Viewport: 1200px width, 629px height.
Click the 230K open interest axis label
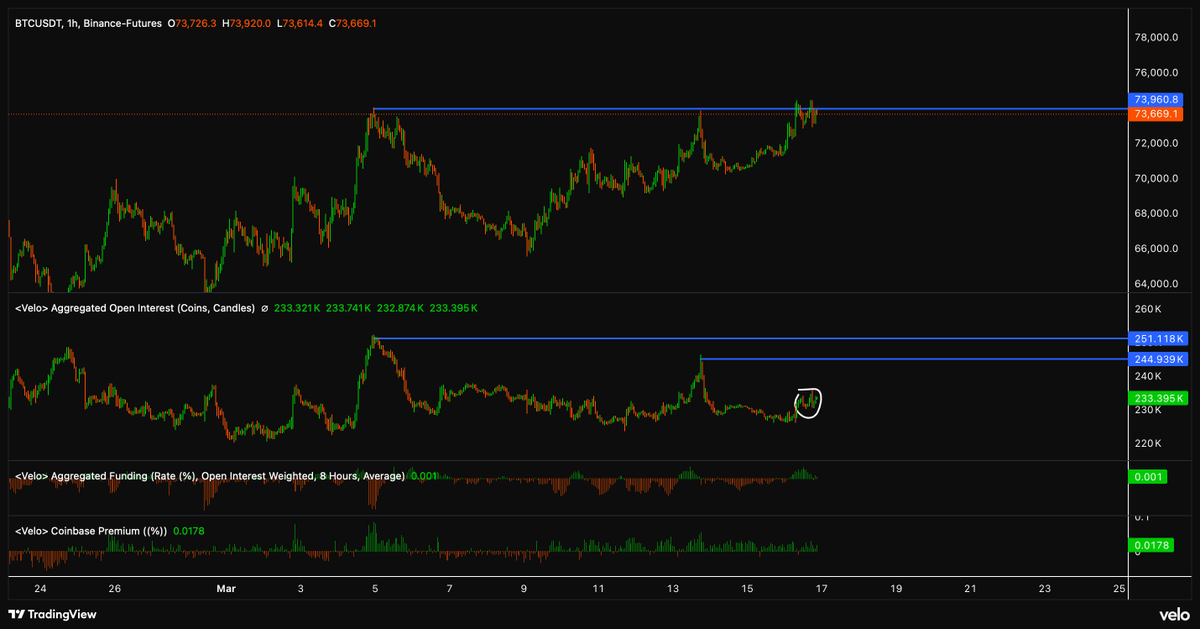point(1149,409)
